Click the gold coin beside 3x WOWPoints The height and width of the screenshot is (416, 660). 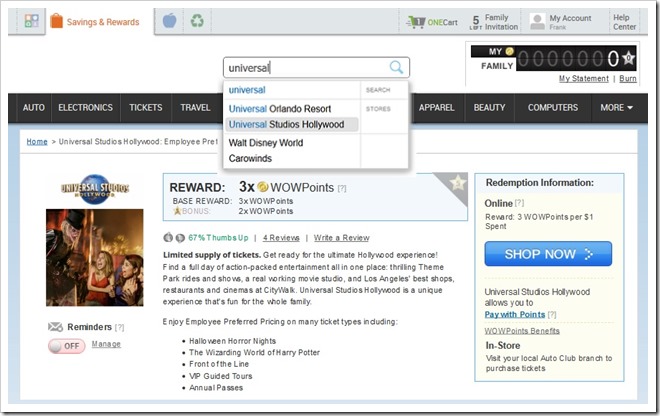[263, 186]
